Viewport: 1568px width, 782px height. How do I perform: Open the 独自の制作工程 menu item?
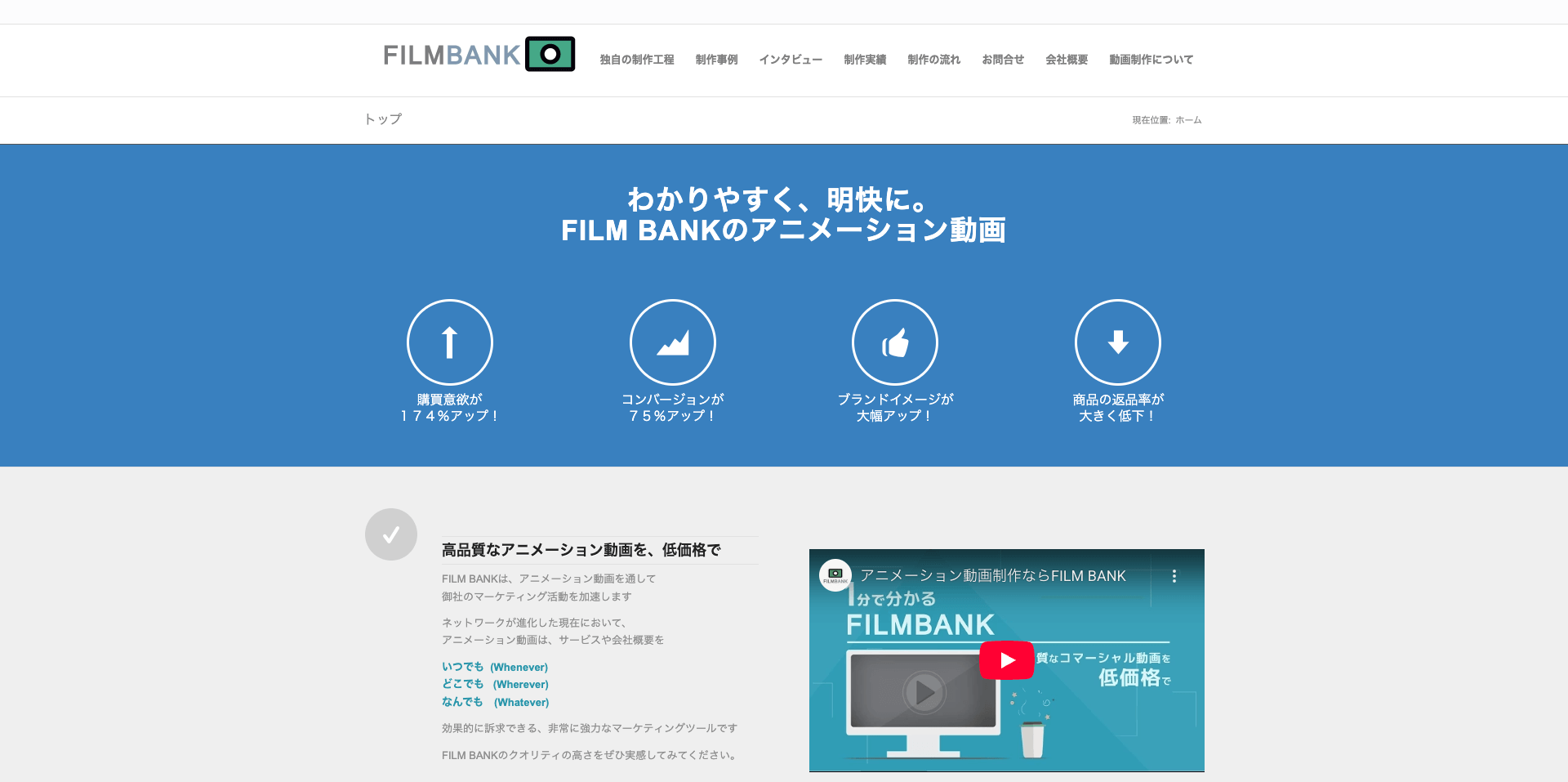(637, 60)
